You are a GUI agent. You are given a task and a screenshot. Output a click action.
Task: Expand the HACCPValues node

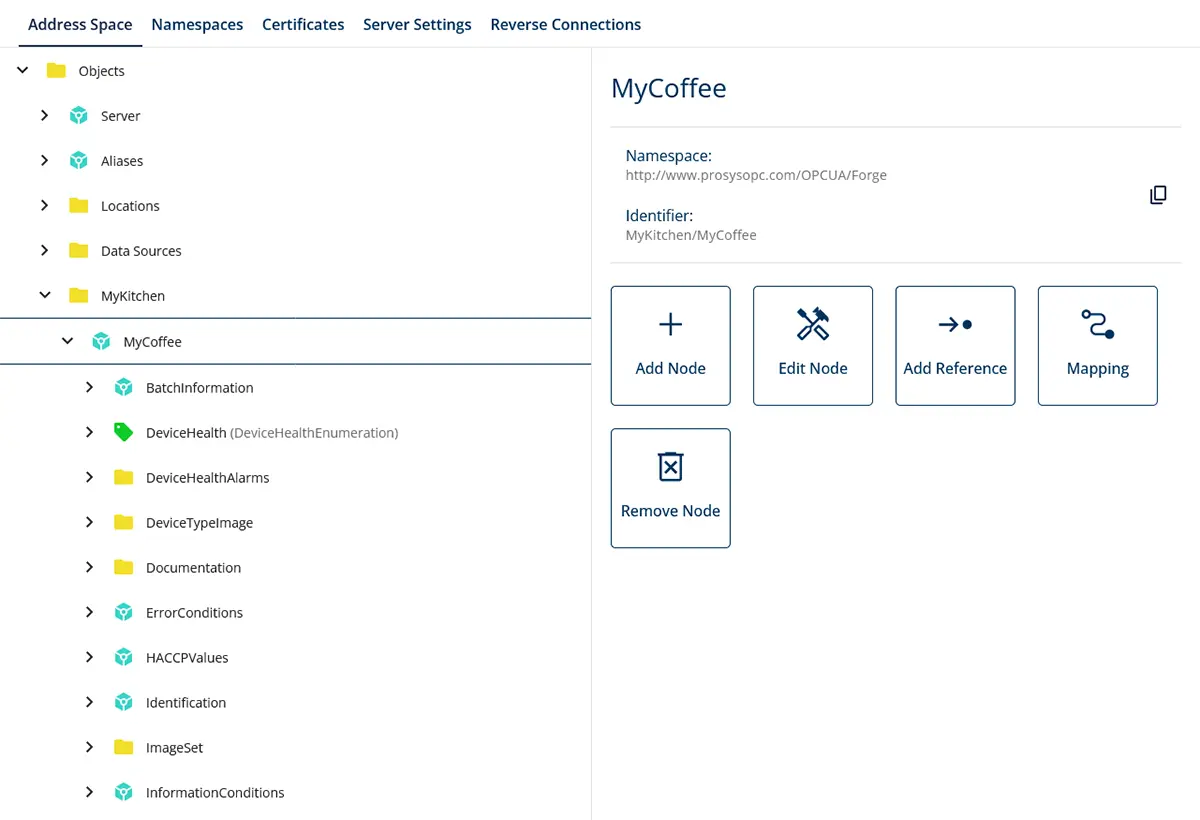click(89, 658)
